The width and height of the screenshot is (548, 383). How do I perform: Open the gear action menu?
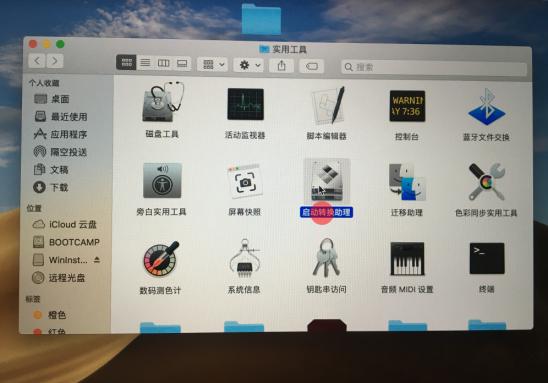248,65
